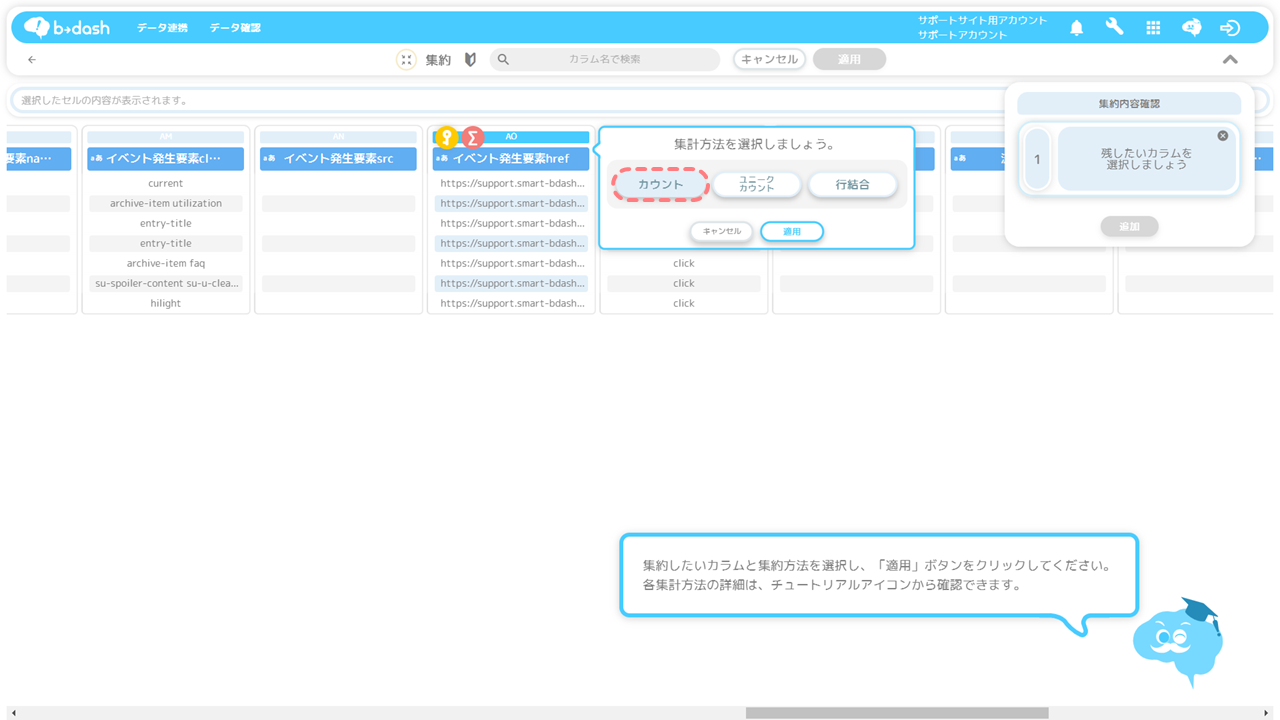Click the 'su-spoiler-content su-u-clea…' cell
The width and height of the screenshot is (1280, 720).
[166, 283]
